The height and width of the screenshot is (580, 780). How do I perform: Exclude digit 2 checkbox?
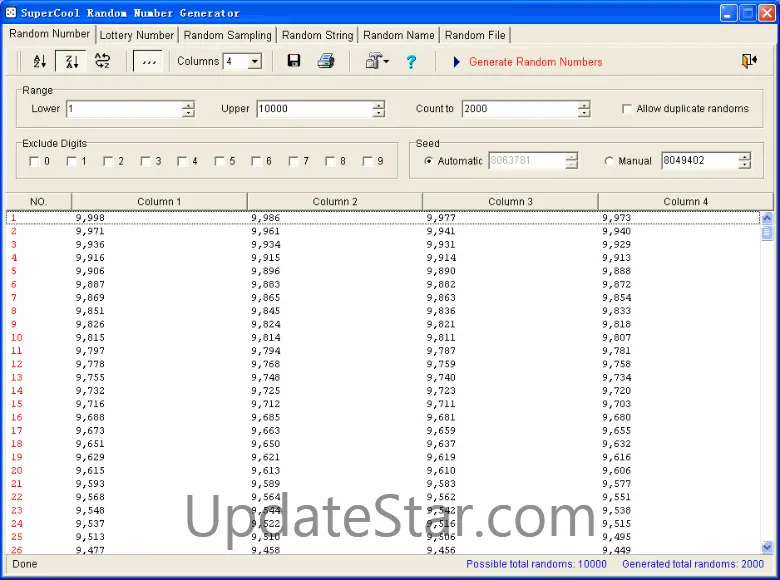(108, 161)
